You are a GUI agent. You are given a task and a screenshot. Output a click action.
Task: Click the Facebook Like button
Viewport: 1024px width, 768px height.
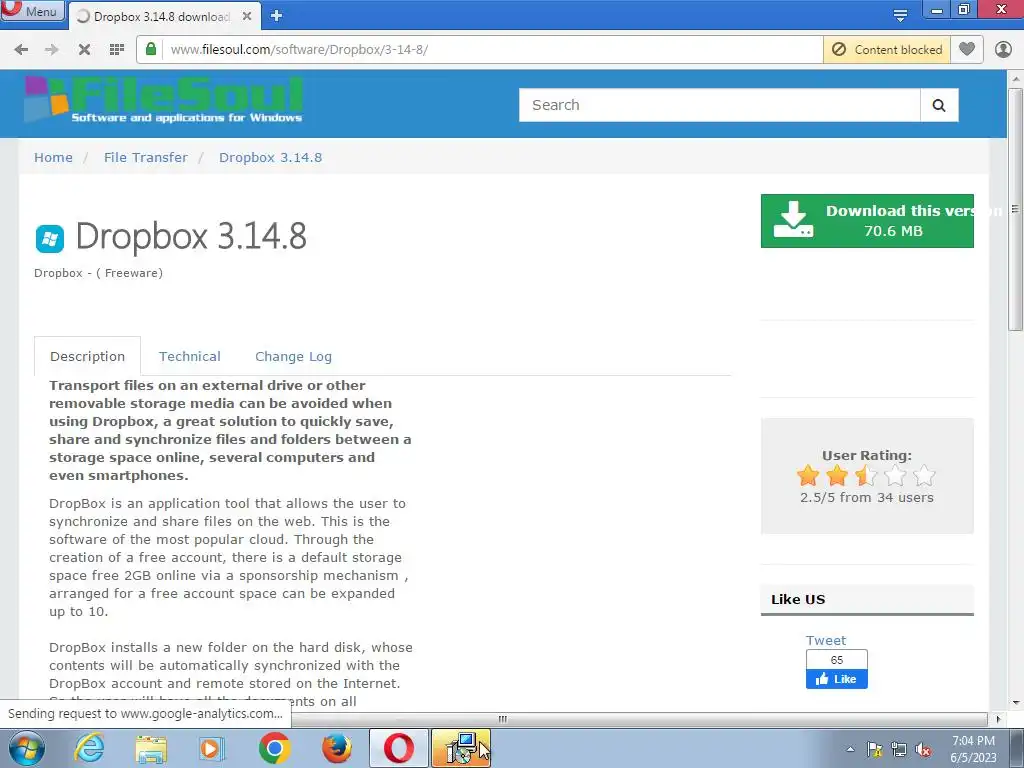(x=837, y=679)
